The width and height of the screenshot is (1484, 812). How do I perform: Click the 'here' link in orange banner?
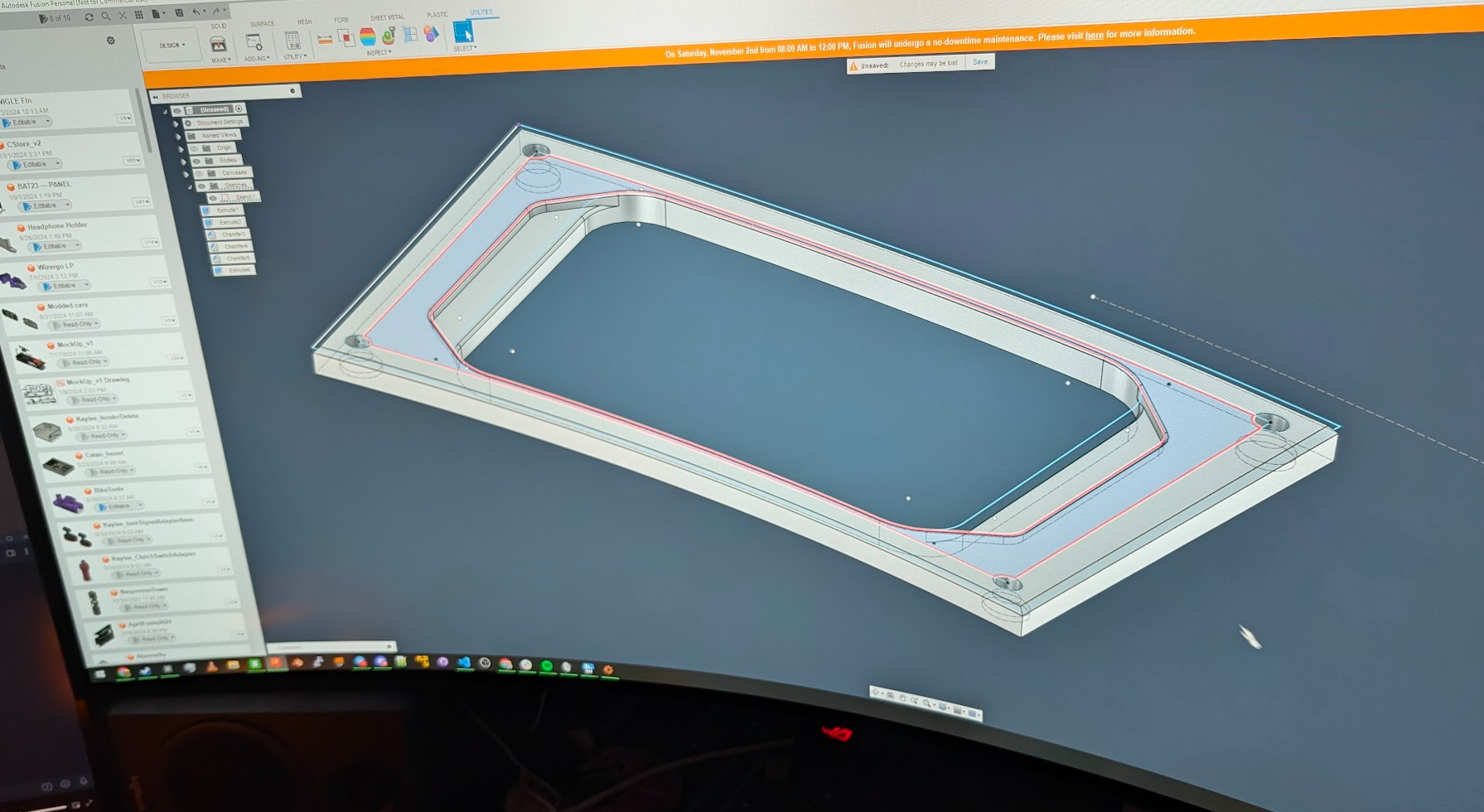point(1094,36)
